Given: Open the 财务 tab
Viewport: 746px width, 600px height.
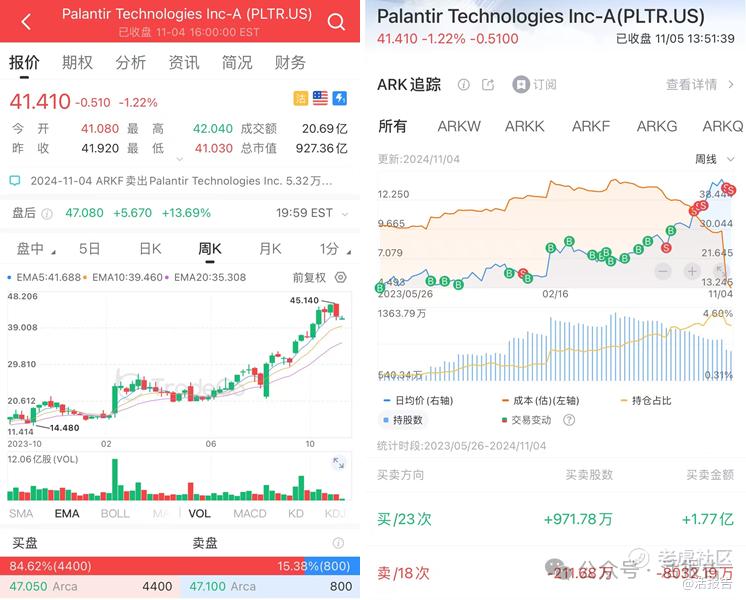Looking at the screenshot, I should pyautogui.click(x=290, y=62).
